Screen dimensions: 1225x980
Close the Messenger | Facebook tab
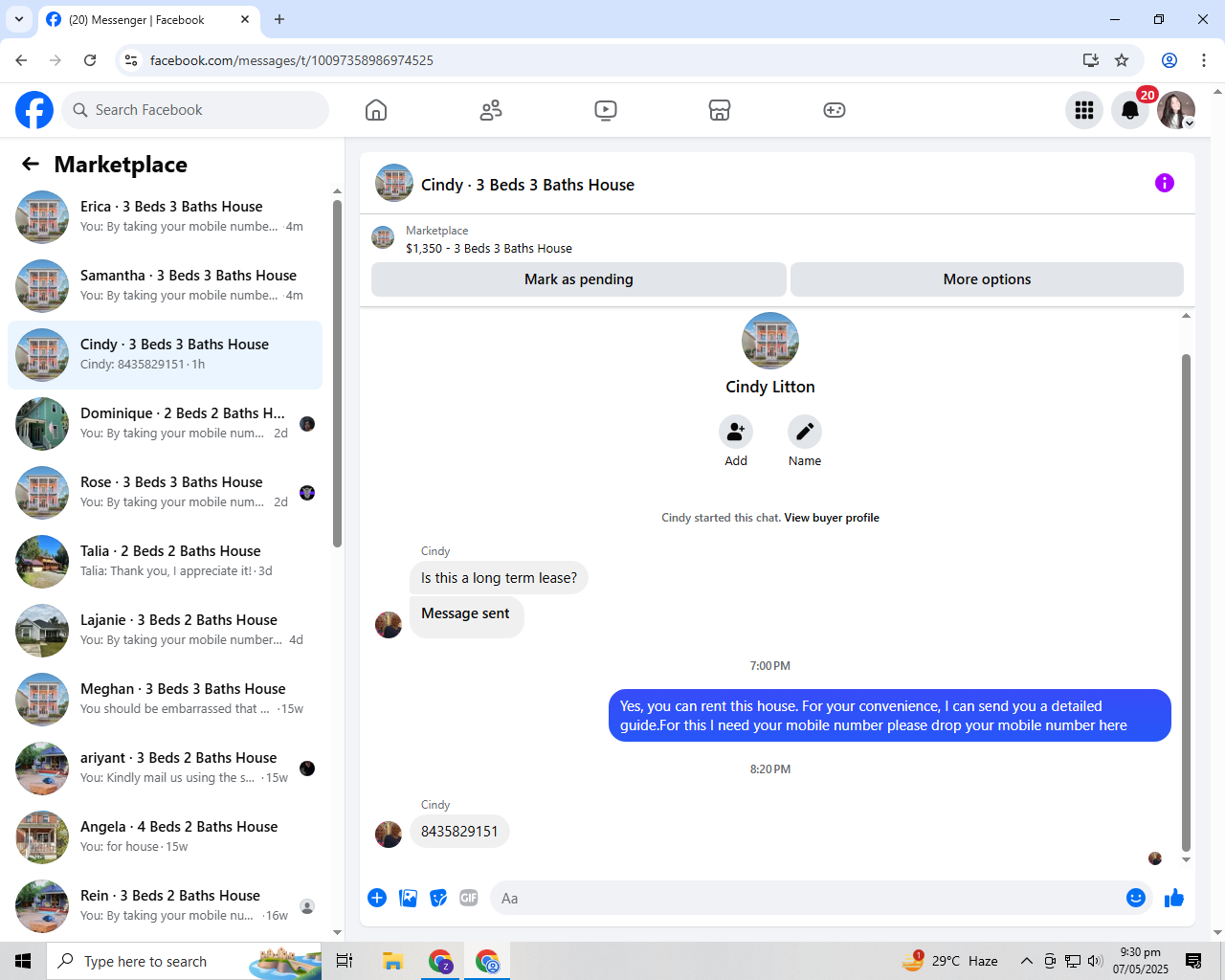(x=245, y=19)
